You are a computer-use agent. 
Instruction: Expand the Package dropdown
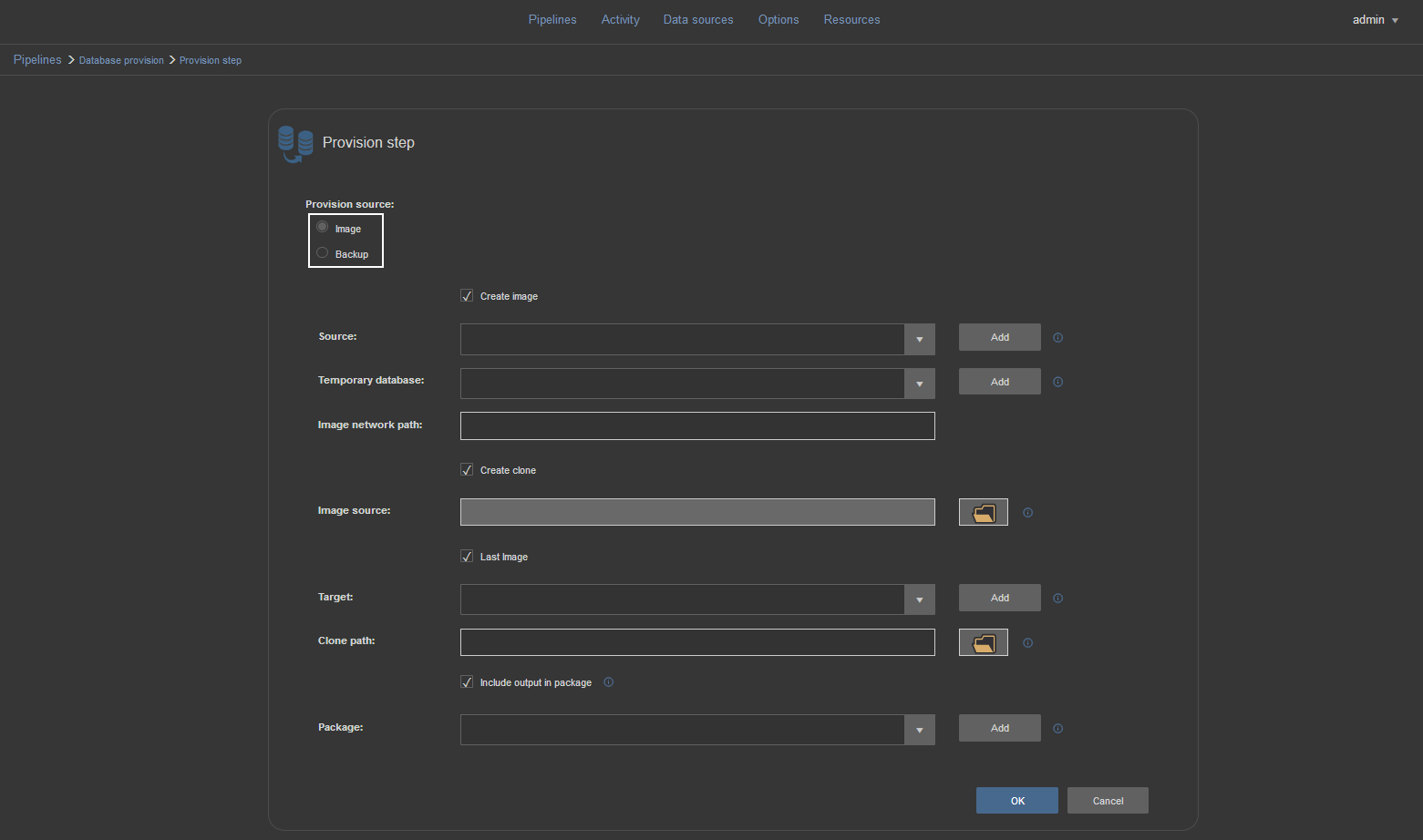point(919,731)
